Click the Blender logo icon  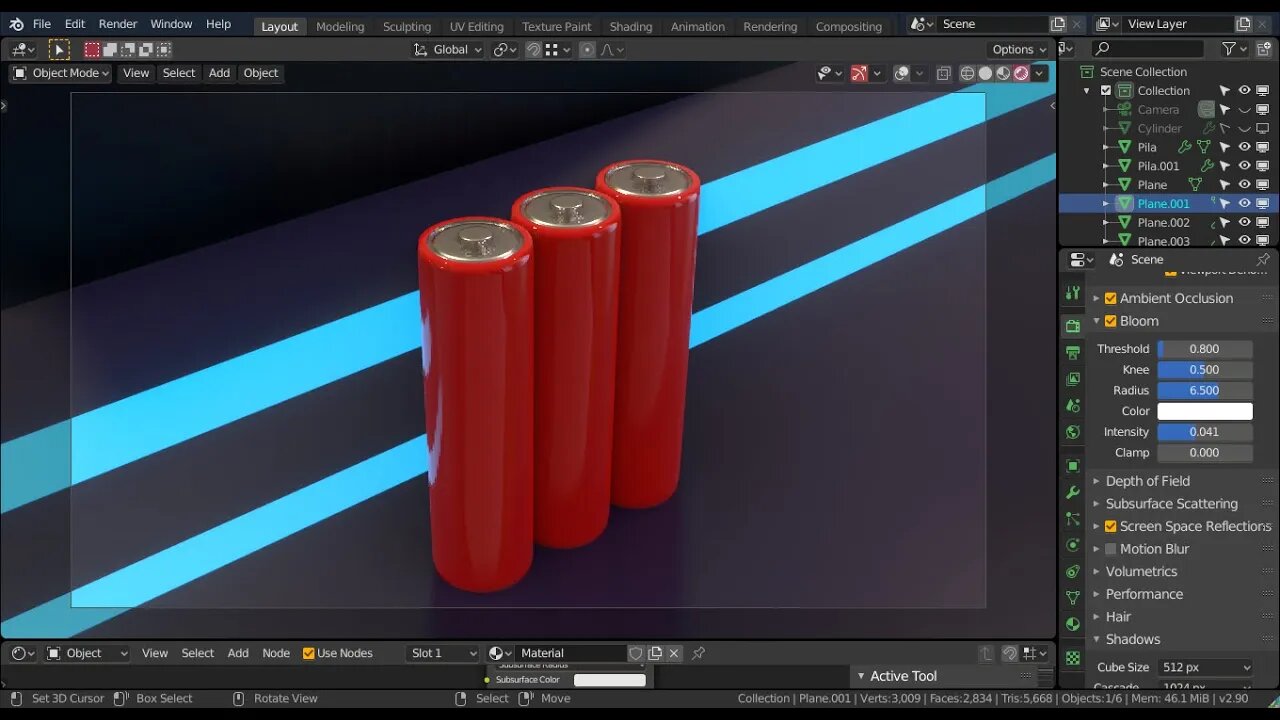[16, 24]
